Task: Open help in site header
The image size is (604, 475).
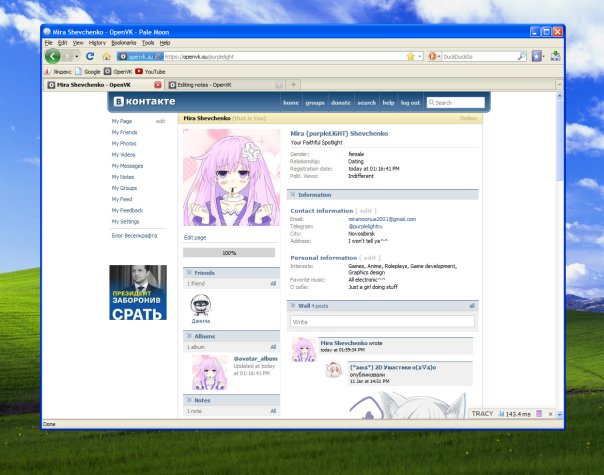Action: pyautogui.click(x=388, y=103)
